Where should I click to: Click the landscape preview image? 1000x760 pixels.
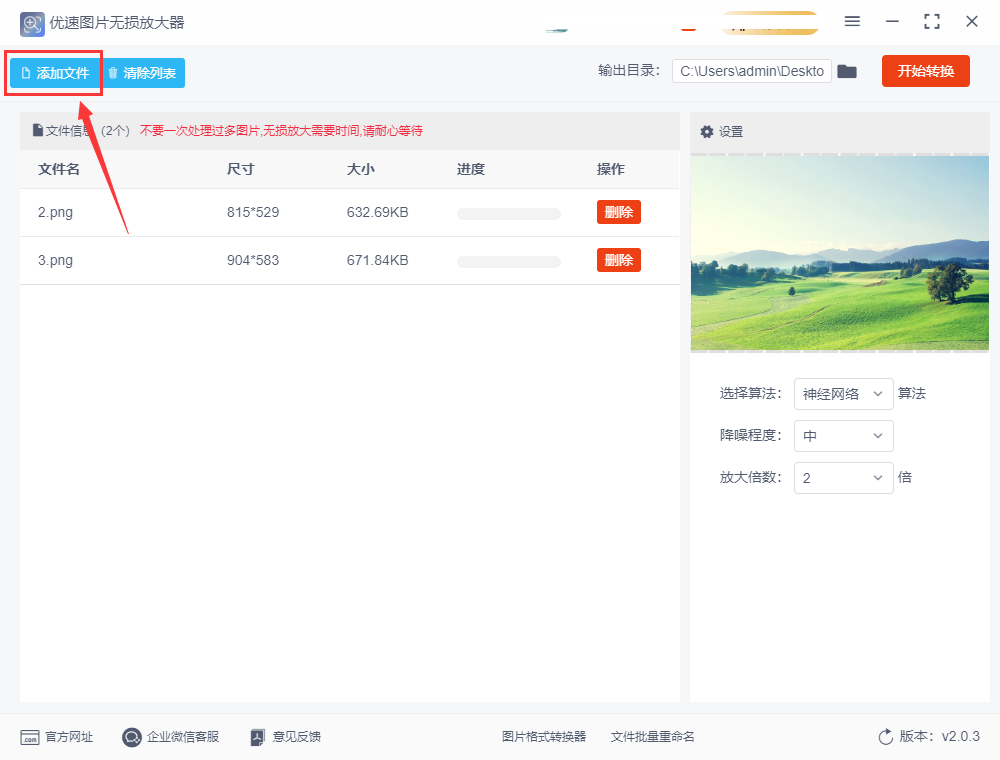(x=839, y=253)
